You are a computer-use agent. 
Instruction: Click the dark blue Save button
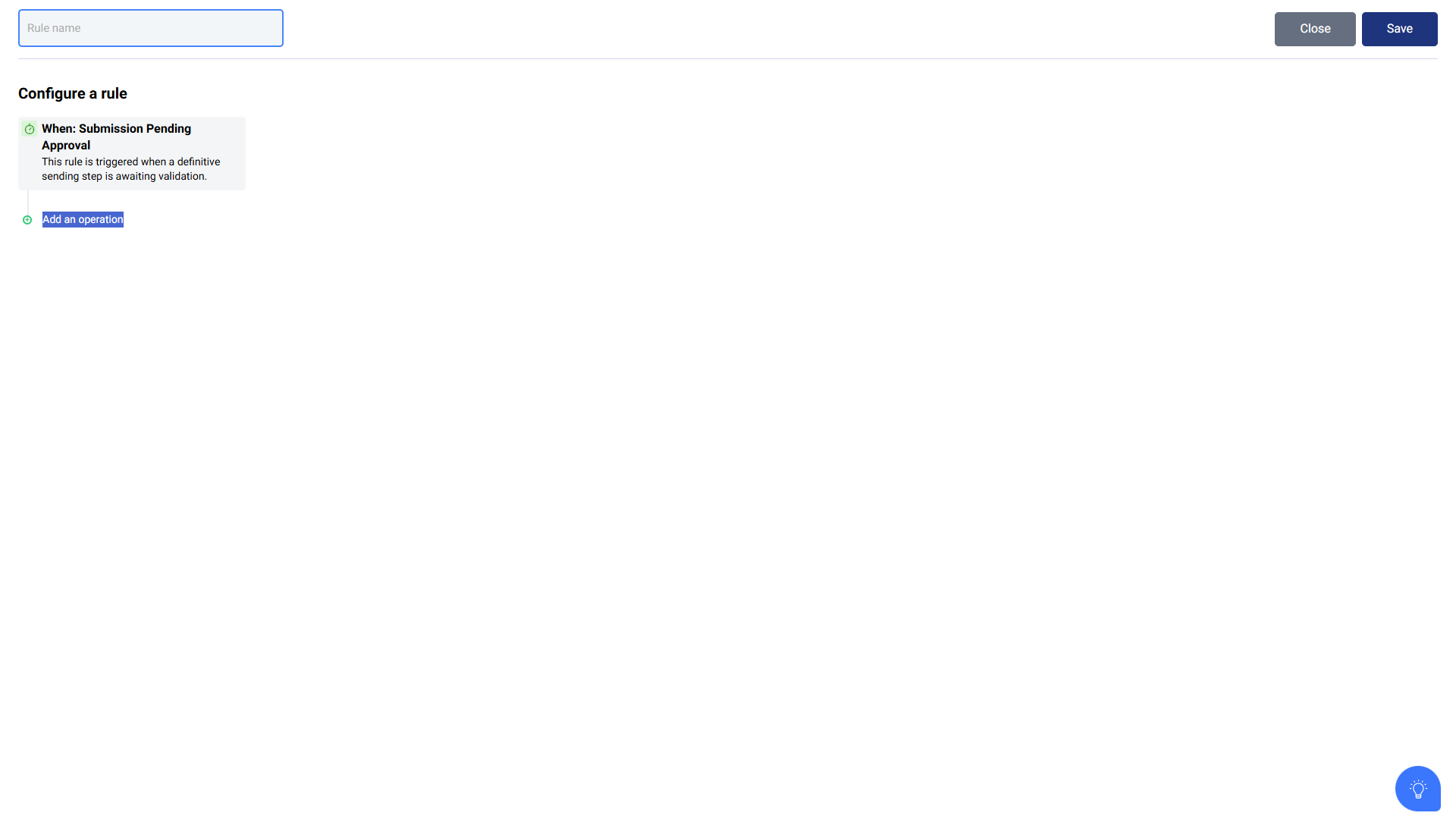(x=1399, y=29)
